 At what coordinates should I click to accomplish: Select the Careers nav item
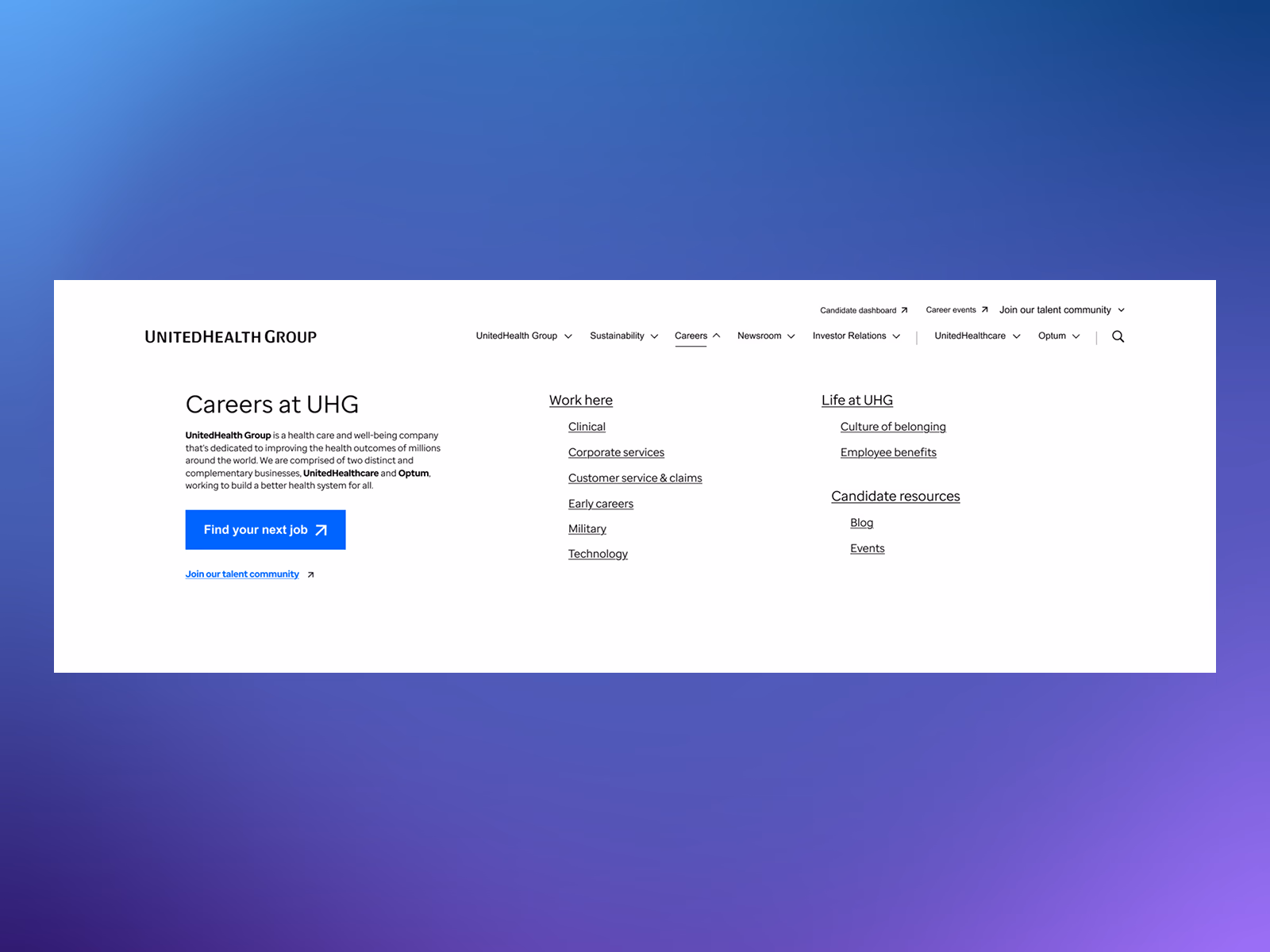coord(691,336)
